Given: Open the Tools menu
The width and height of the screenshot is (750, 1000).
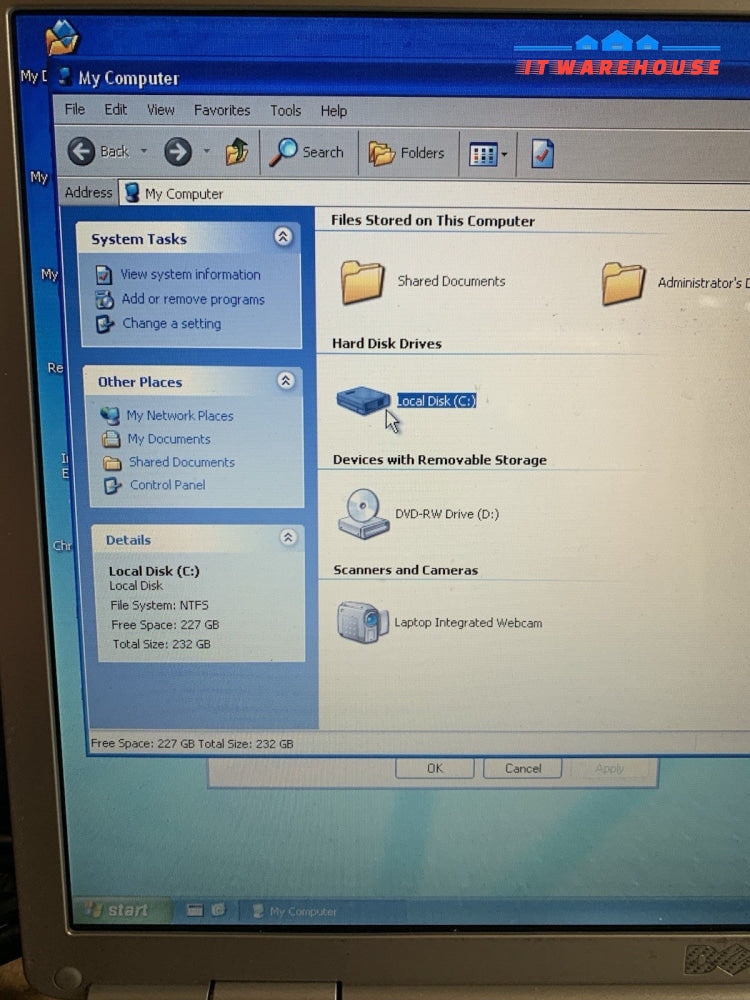Looking at the screenshot, I should [x=285, y=110].
